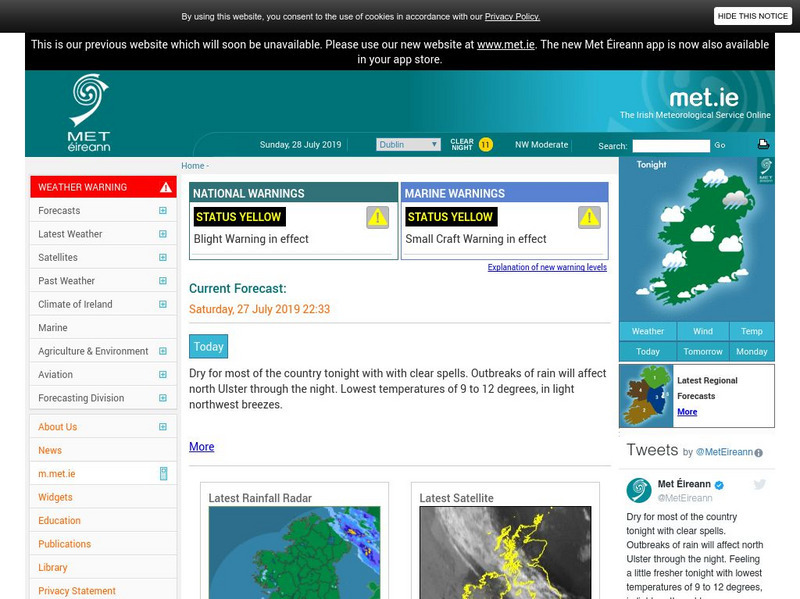
Task: Open the www.met.ie link
Action: 506,45
